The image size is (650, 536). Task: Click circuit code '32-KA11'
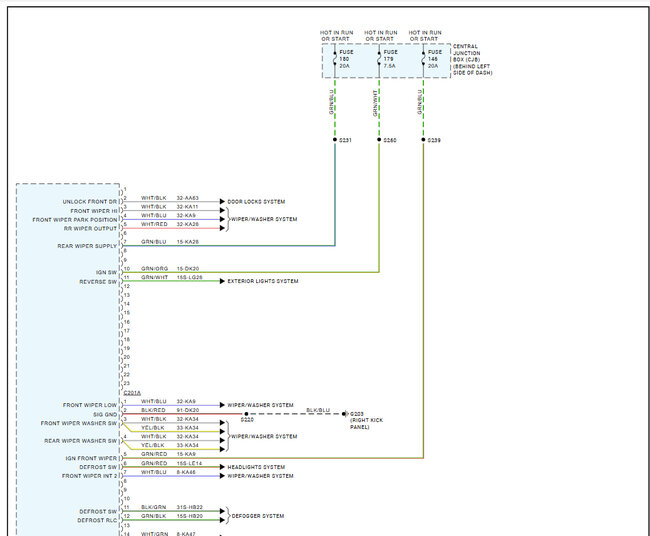click(187, 207)
